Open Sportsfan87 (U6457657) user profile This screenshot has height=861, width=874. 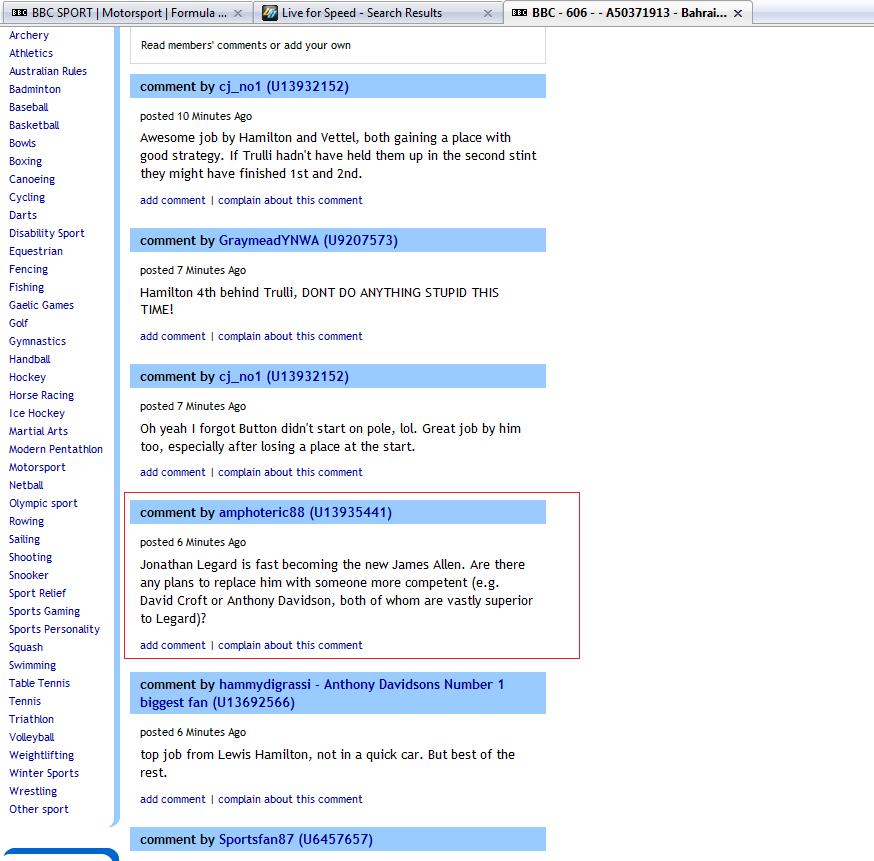[x=295, y=839]
